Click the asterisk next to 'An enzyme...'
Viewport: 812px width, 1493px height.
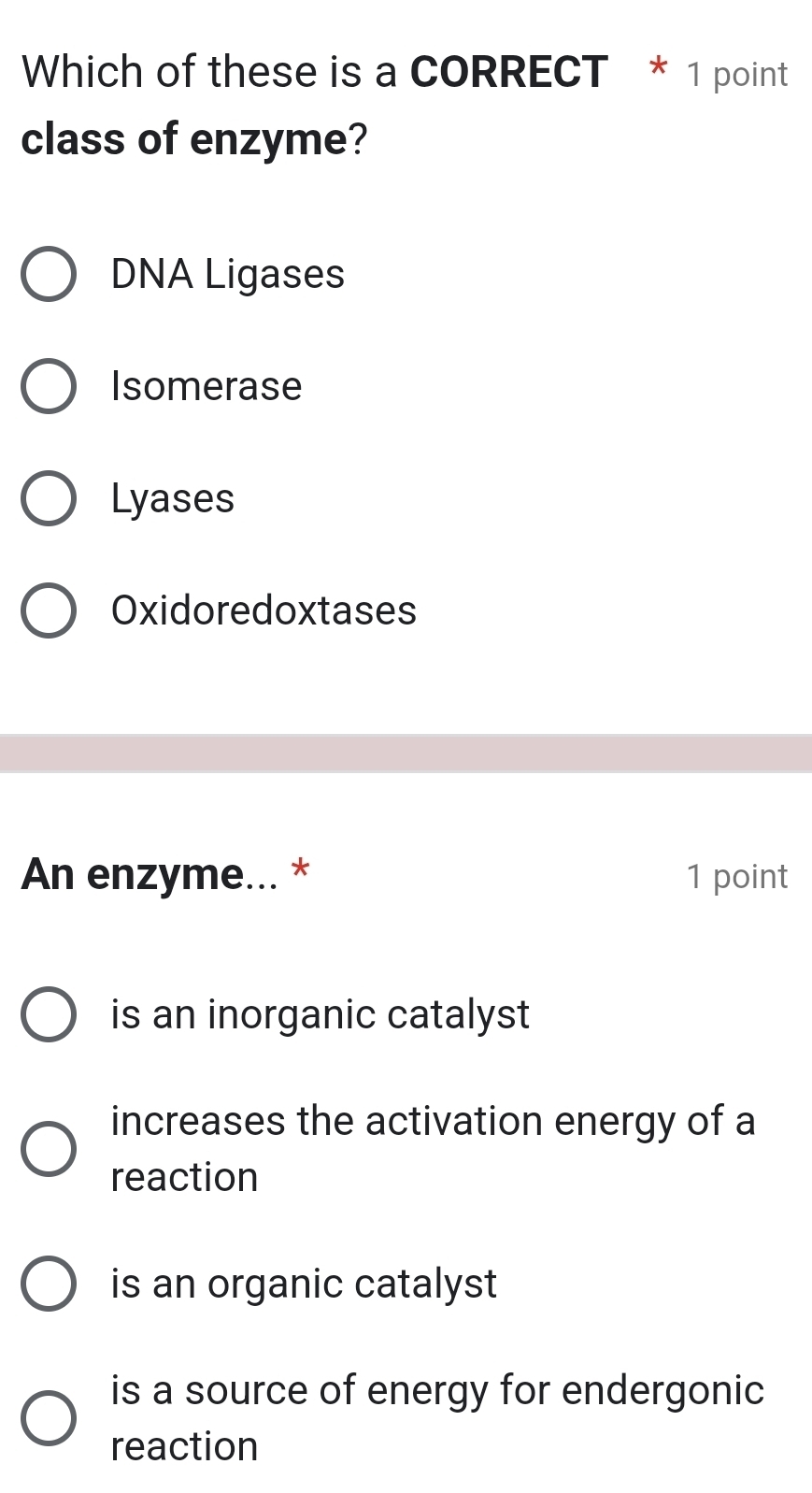pos(302,874)
